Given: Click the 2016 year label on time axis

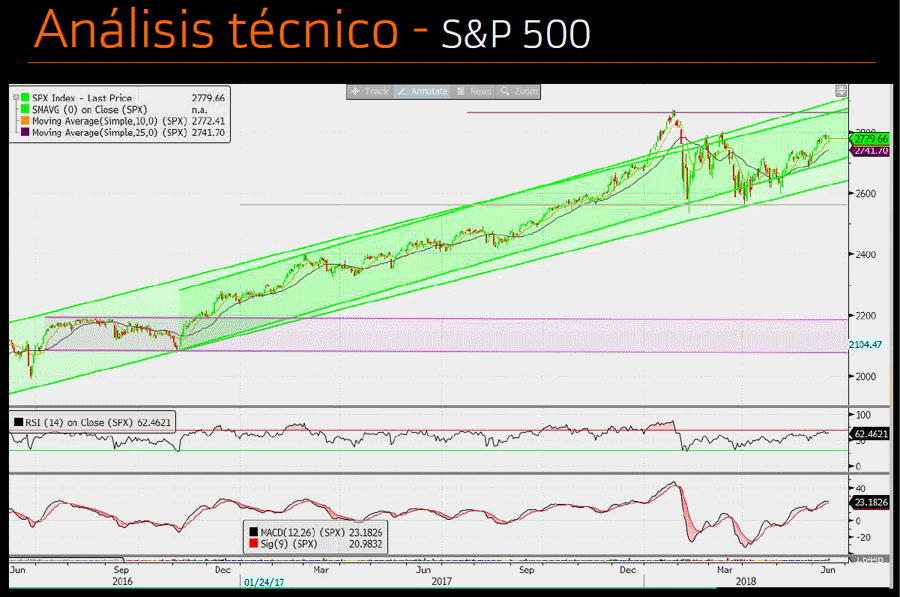Looking at the screenshot, I should coord(122,581).
